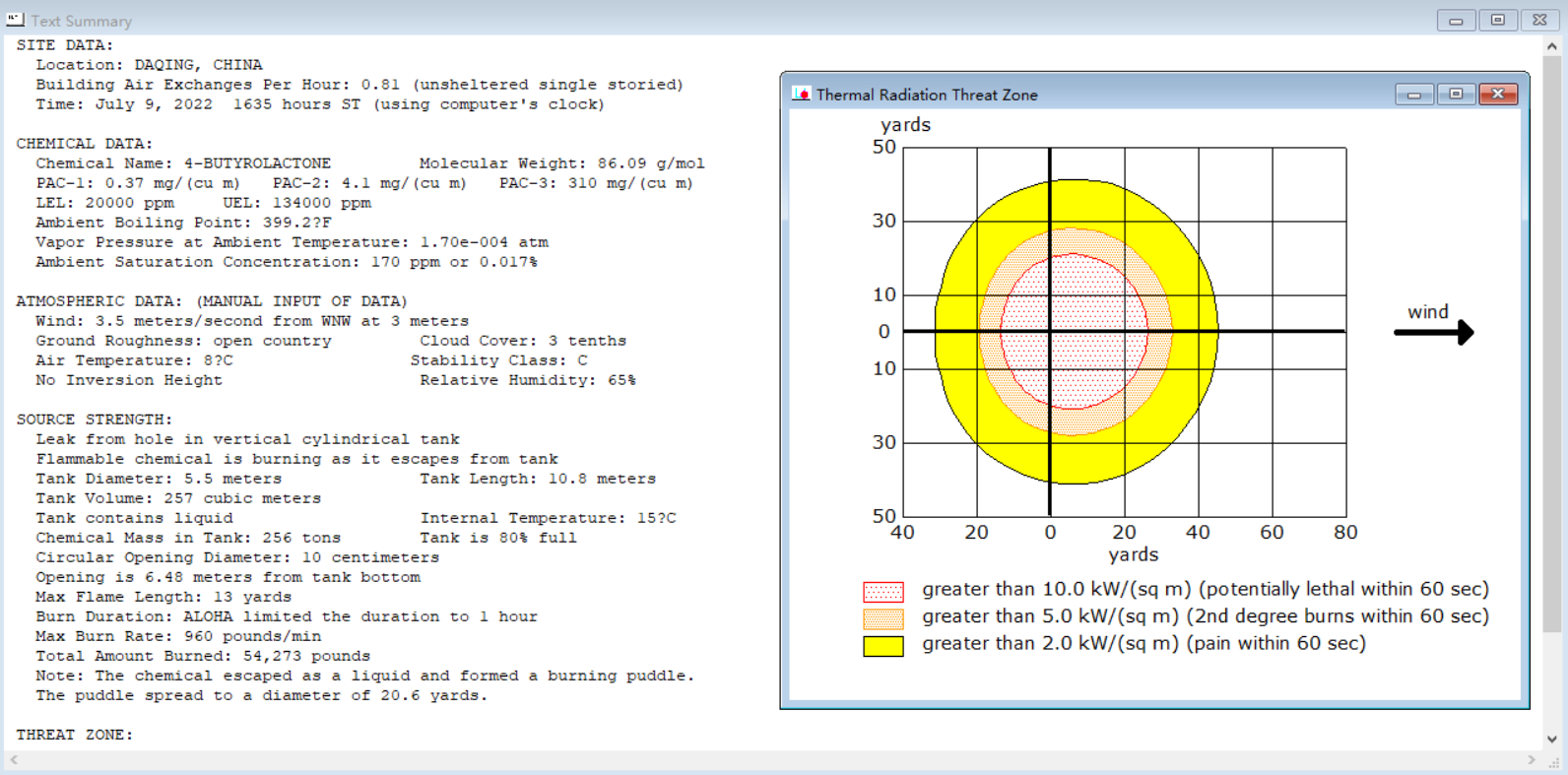The image size is (1568, 775).
Task: Click the 'THREAT ZONE:' heading
Action: [75, 735]
